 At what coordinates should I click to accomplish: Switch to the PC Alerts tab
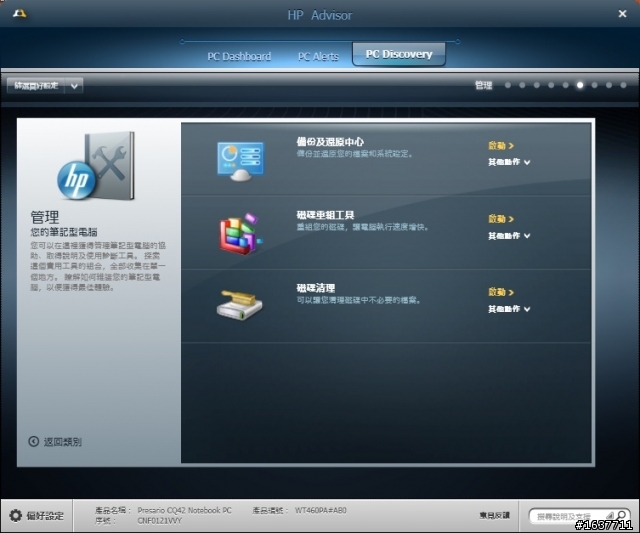pos(318,56)
